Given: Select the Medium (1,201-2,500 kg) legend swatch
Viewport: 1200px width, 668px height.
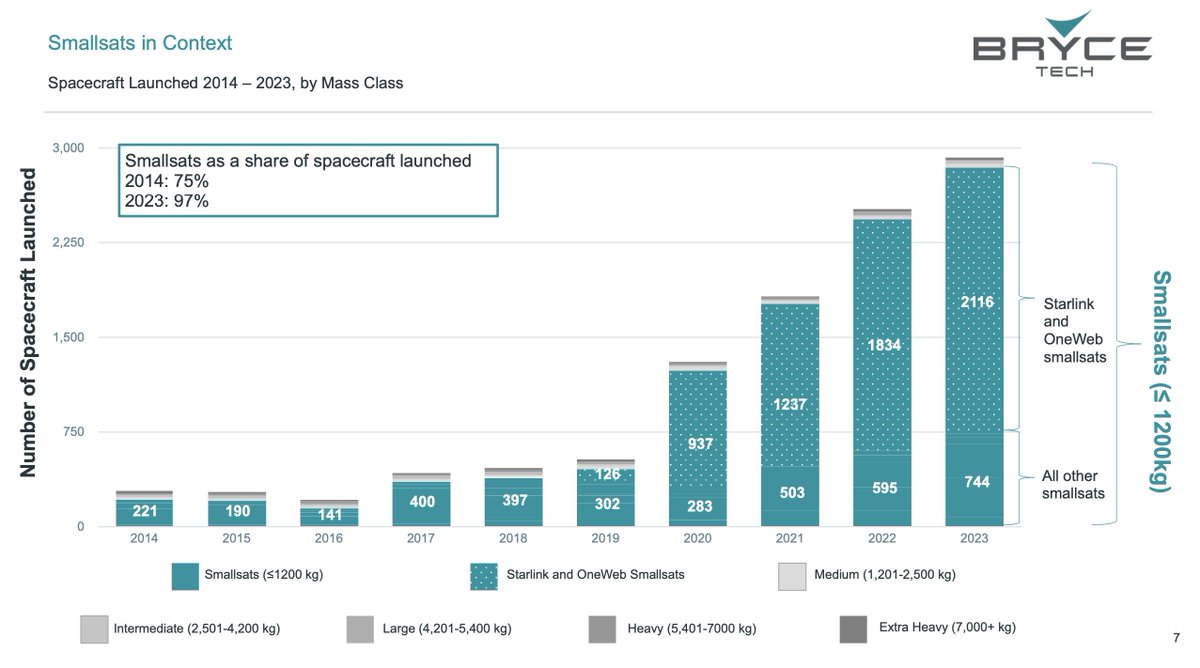Looking at the screenshot, I should pos(791,575).
